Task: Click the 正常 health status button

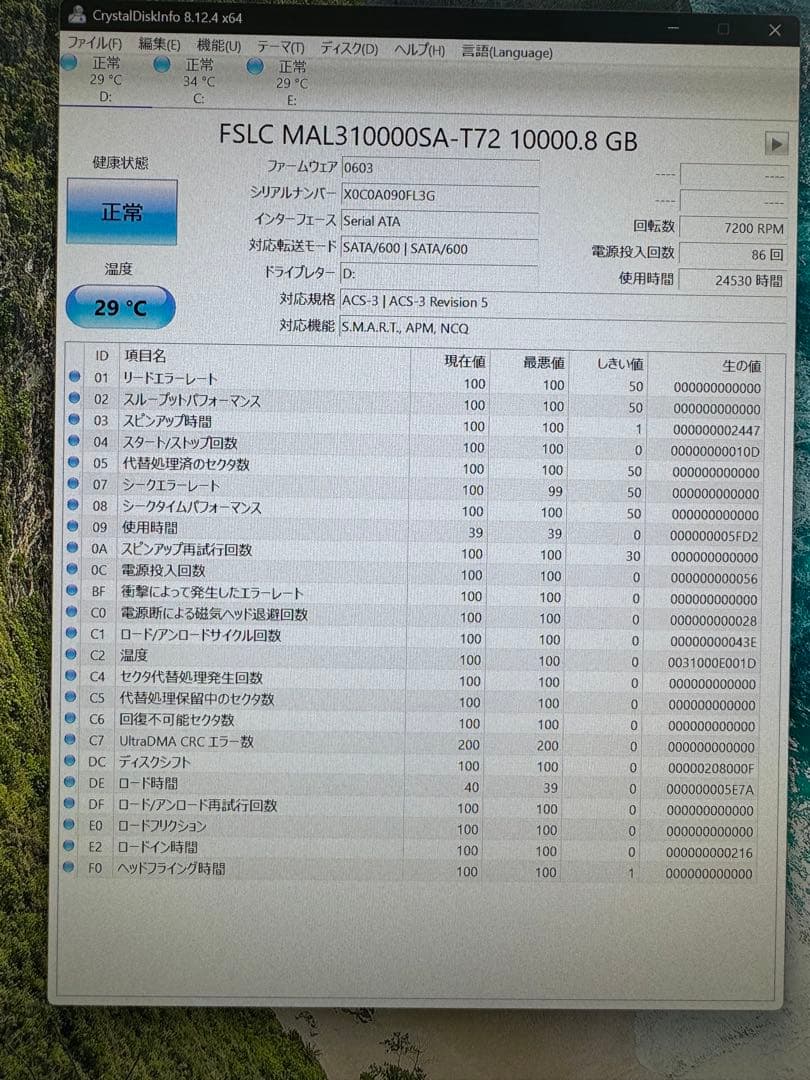Action: [121, 212]
